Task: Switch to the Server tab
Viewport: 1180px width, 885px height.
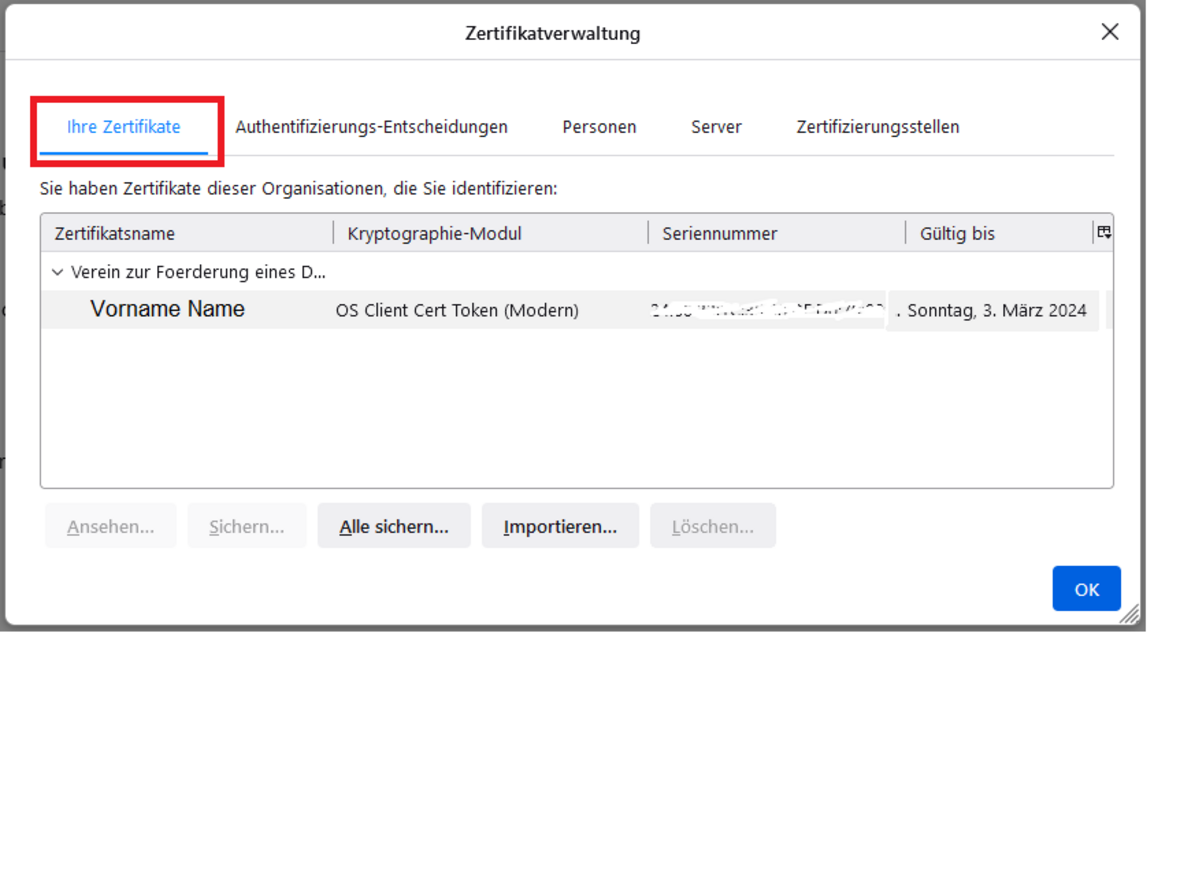Action: pyautogui.click(x=716, y=127)
